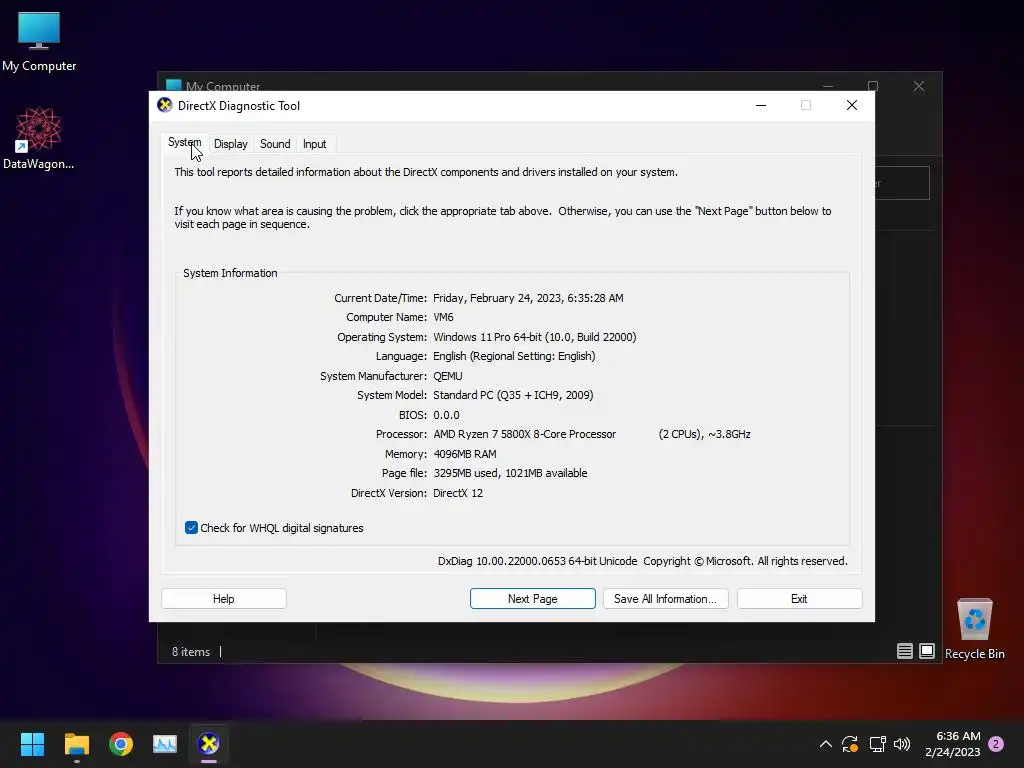Maximize the My Computer background window
Image resolution: width=1024 pixels, height=768 pixels.
pos(873,86)
